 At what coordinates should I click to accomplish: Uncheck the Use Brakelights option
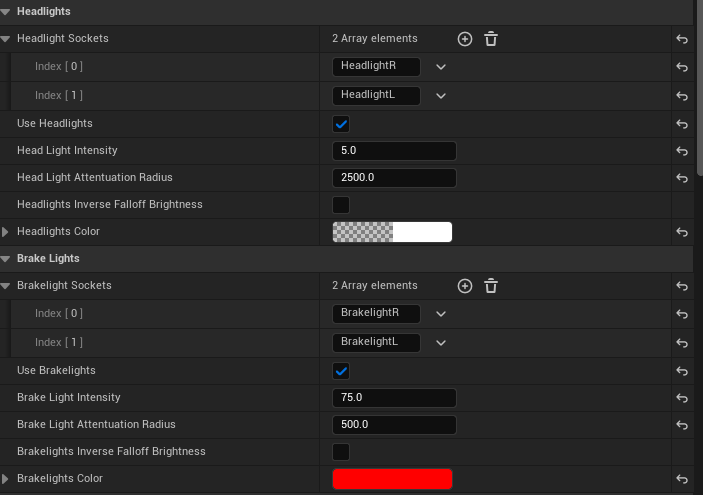pyautogui.click(x=341, y=371)
